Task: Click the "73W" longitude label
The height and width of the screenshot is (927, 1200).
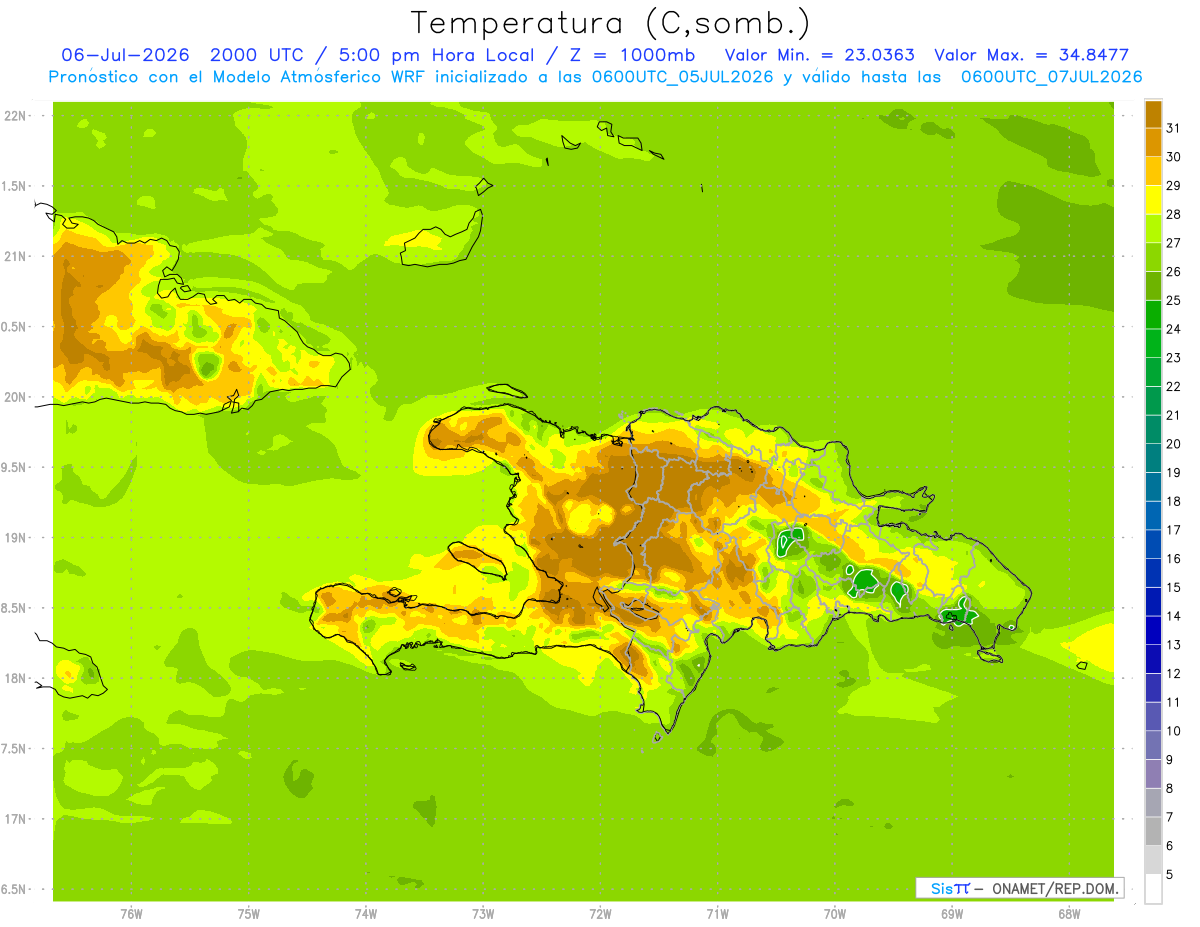Action: [483, 914]
